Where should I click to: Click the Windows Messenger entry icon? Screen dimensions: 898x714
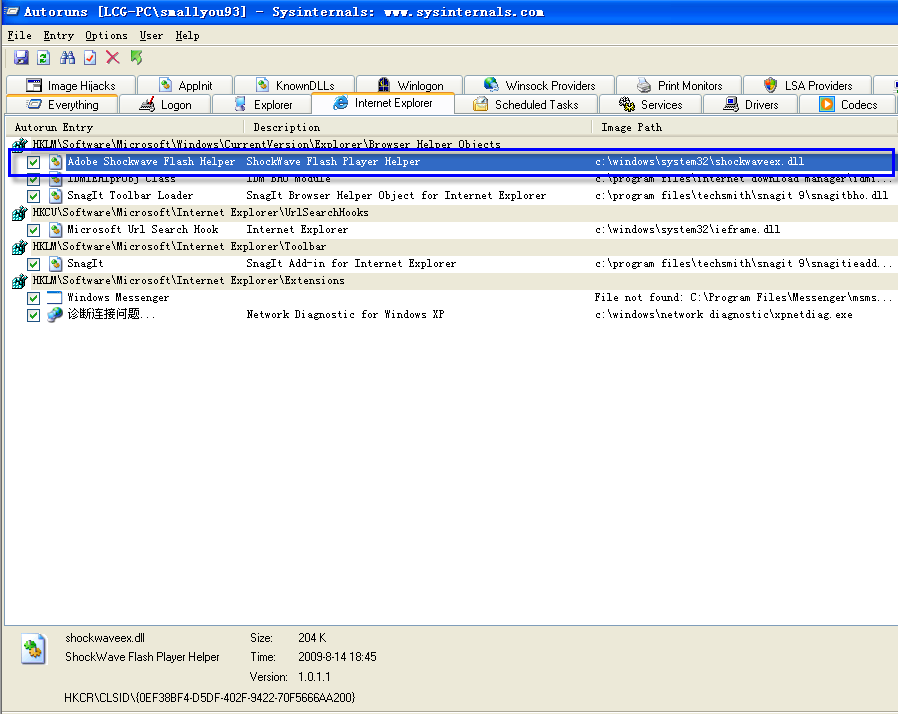pyautogui.click(x=54, y=298)
